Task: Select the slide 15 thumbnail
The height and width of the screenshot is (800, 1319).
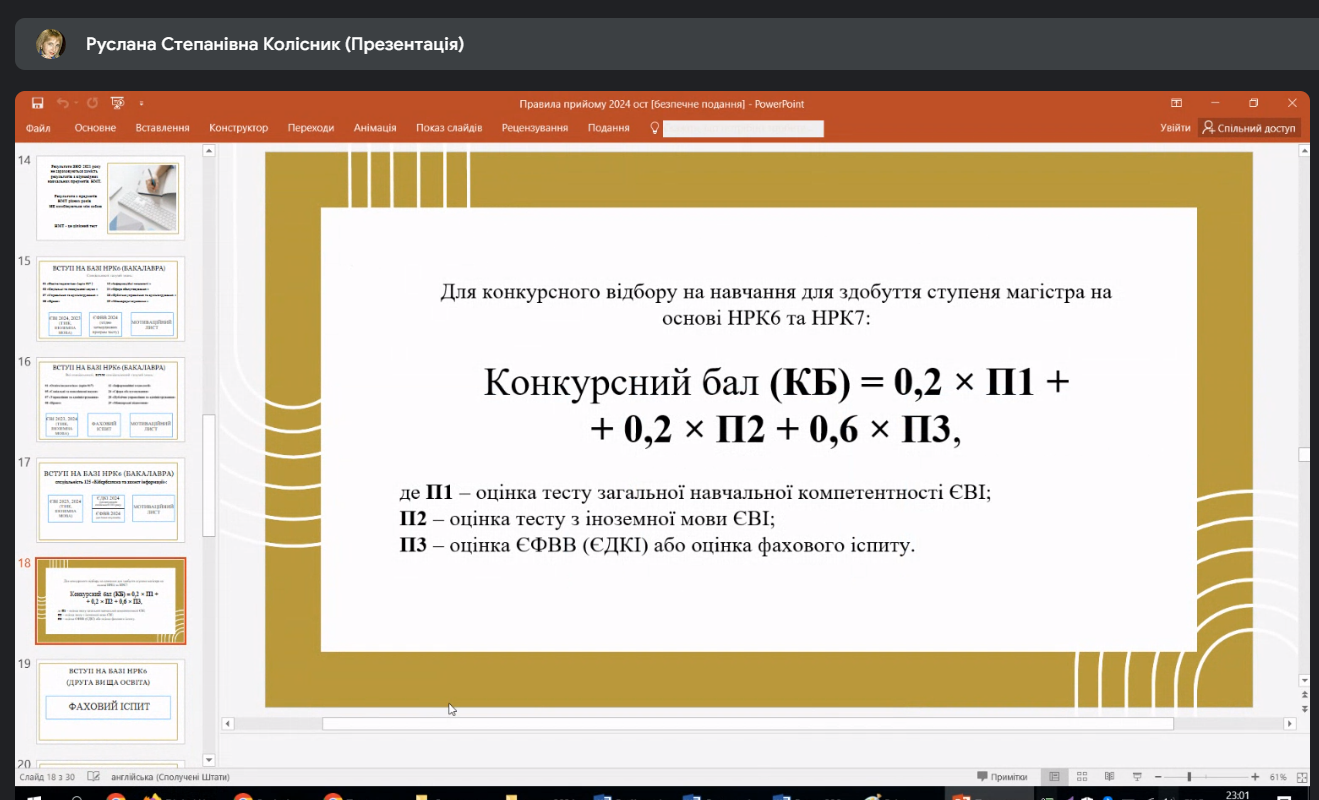Action: pos(111,299)
